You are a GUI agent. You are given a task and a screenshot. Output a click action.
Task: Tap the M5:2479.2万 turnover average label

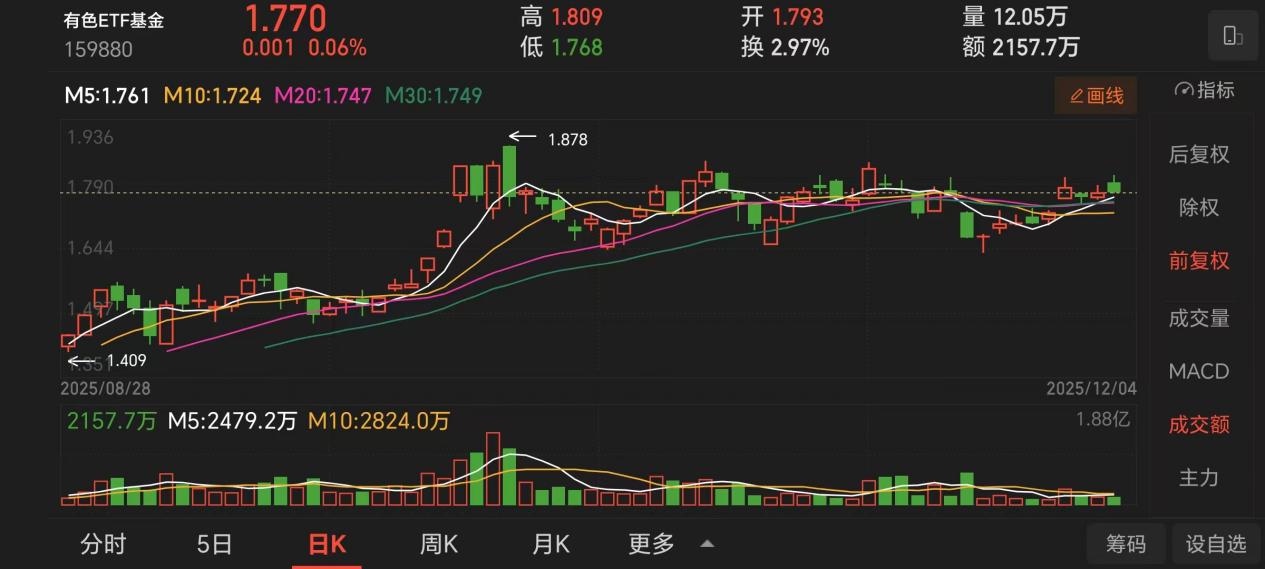[x=232, y=421]
